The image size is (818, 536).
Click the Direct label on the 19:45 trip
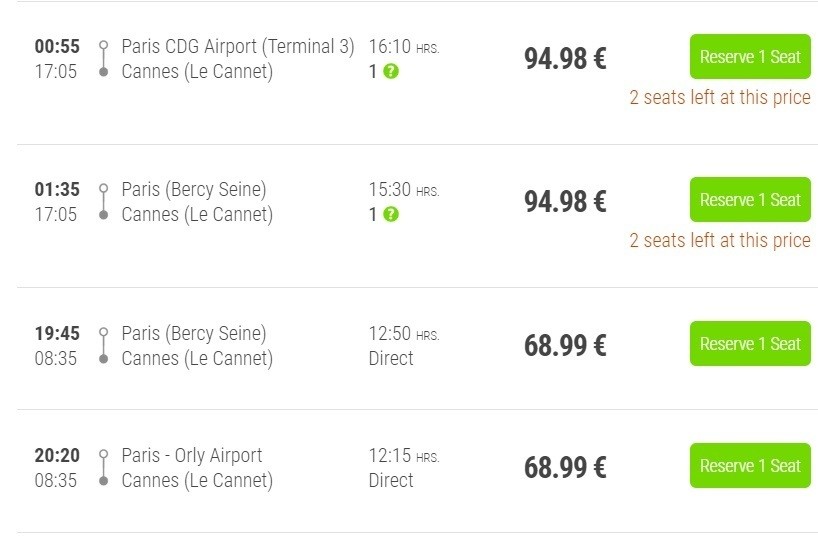391,359
